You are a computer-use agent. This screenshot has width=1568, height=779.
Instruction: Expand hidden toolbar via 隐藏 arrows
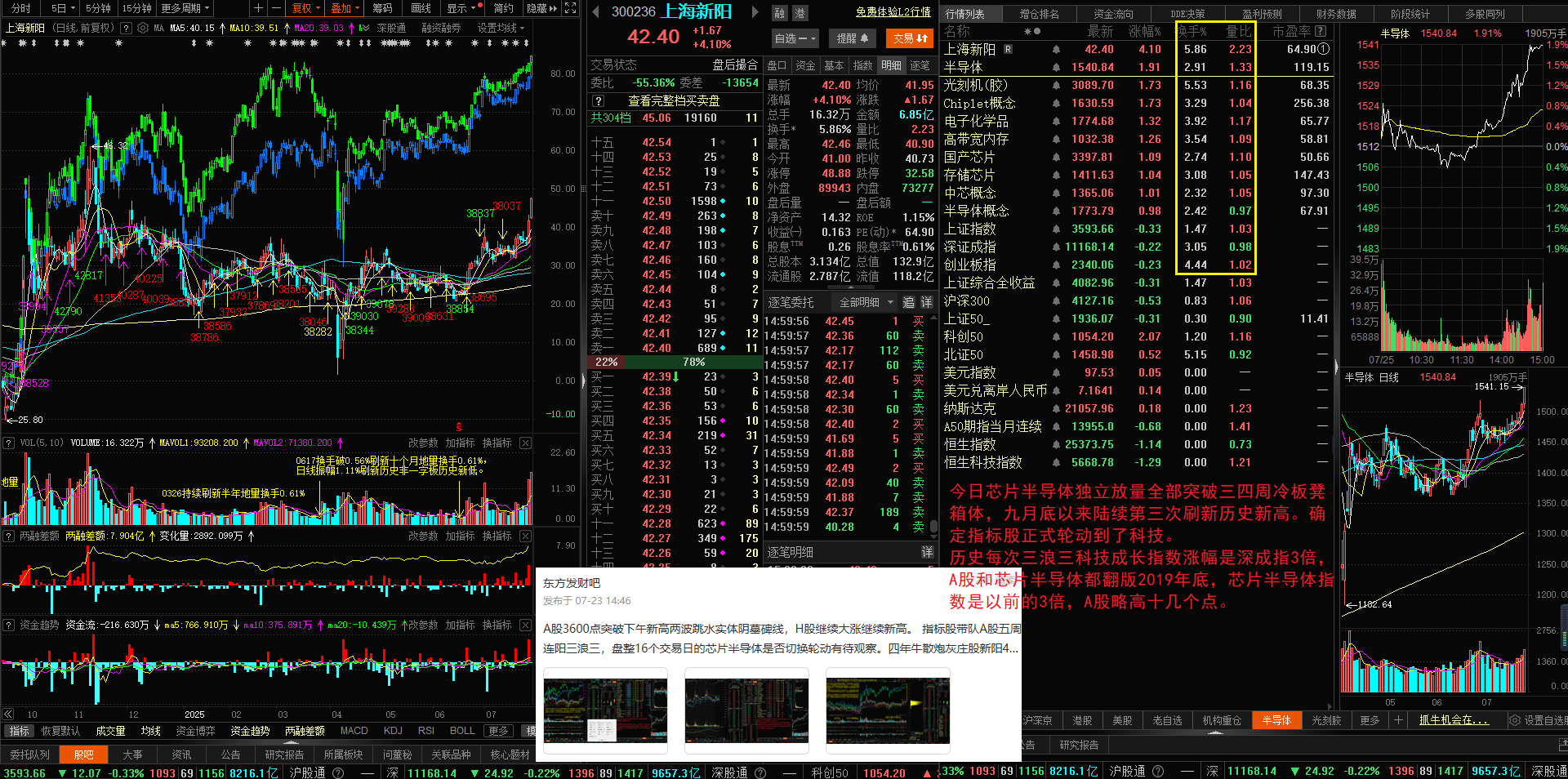click(542, 8)
